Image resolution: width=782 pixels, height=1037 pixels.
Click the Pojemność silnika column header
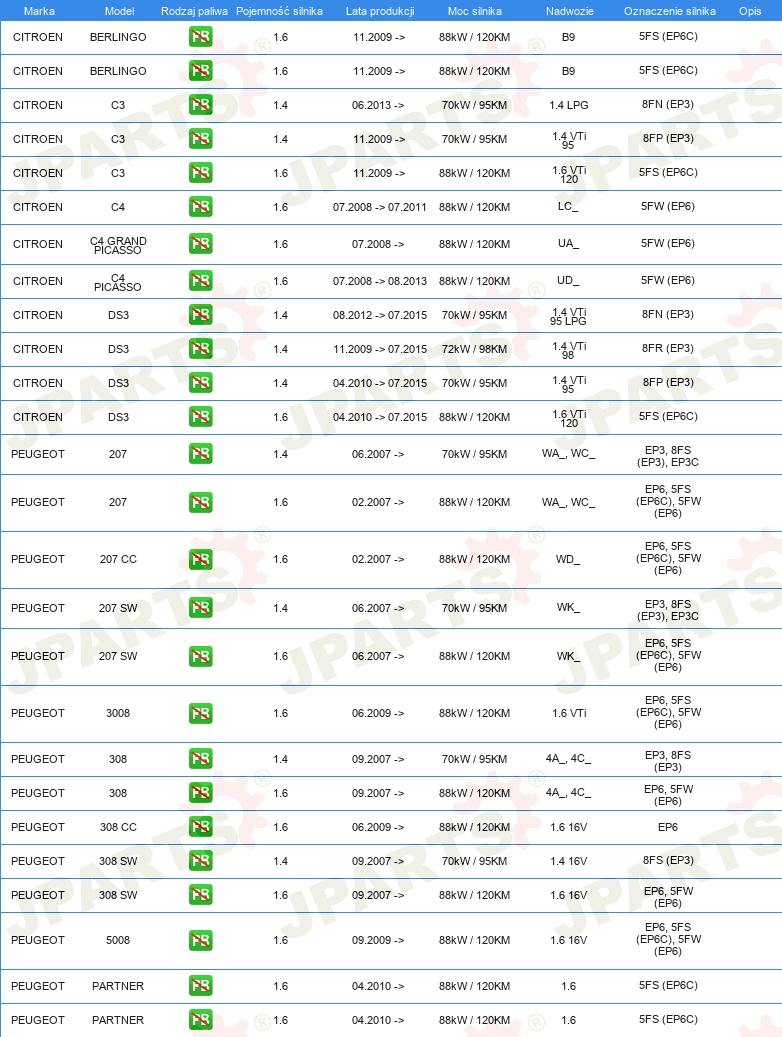[279, 11]
